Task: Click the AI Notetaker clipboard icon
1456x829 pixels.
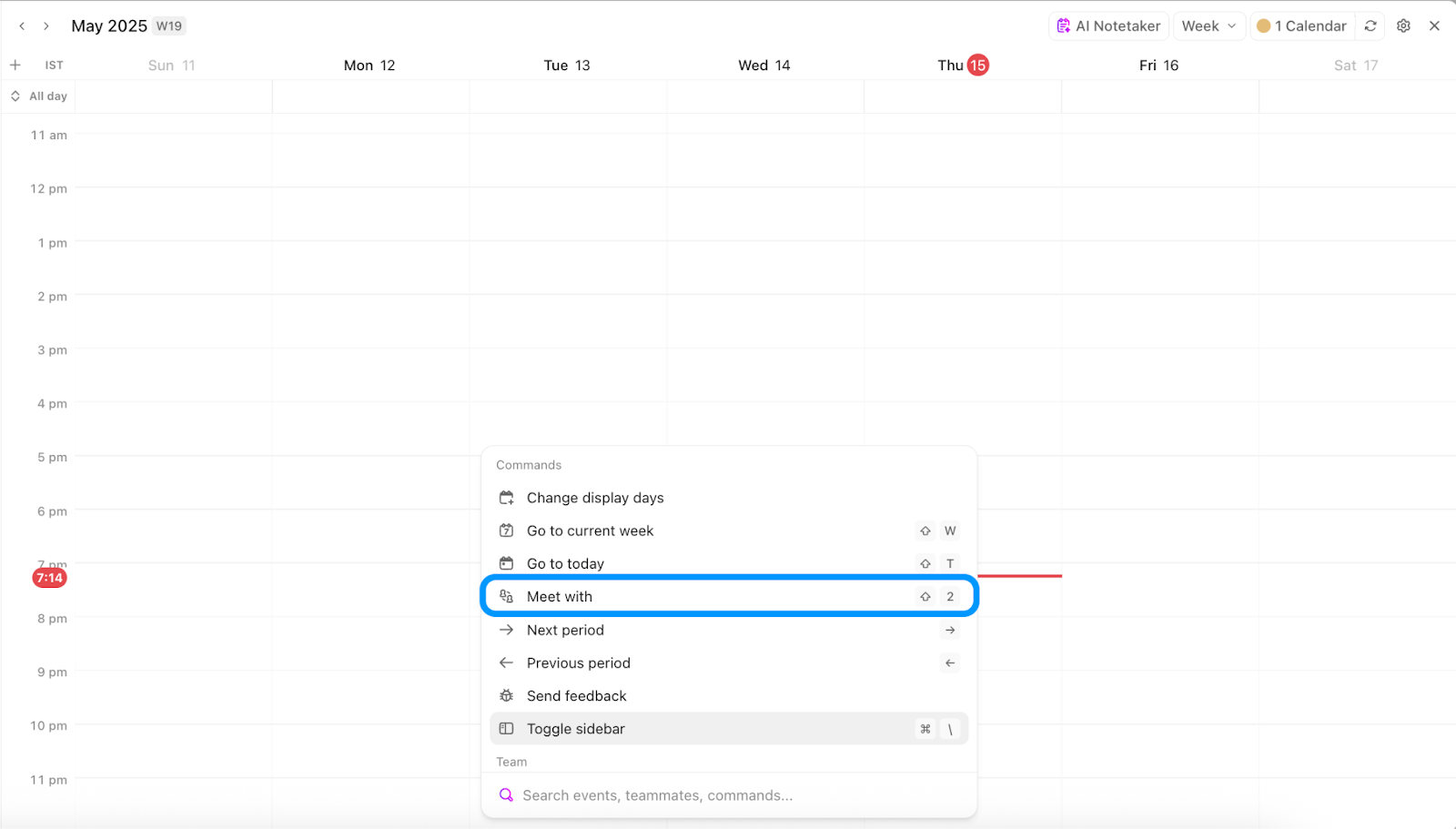Action: pos(1063,25)
